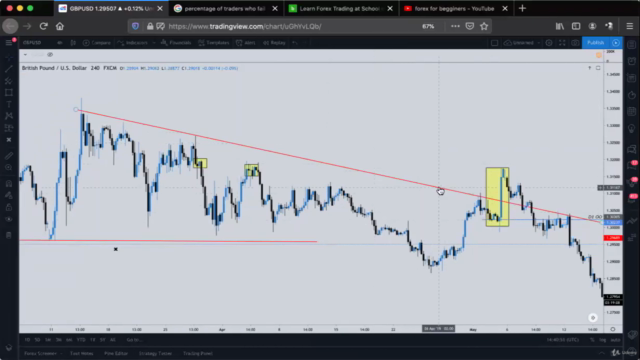Go to the browser home page
This screenshot has width=640, height=360.
coord(60,26)
